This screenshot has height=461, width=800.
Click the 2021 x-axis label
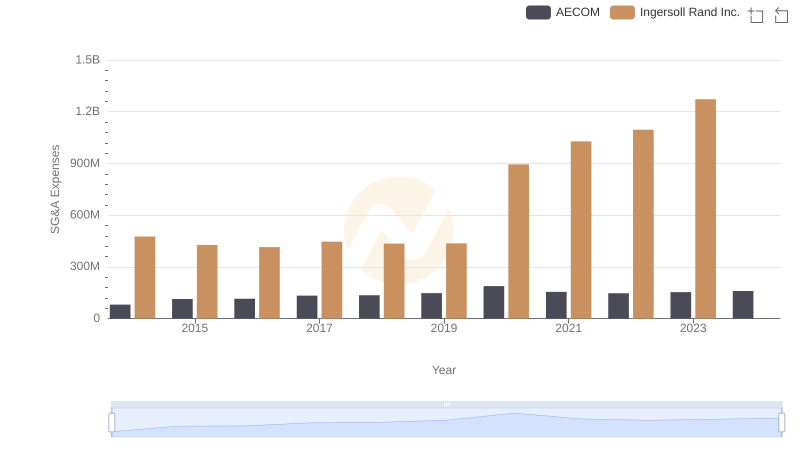(568, 328)
